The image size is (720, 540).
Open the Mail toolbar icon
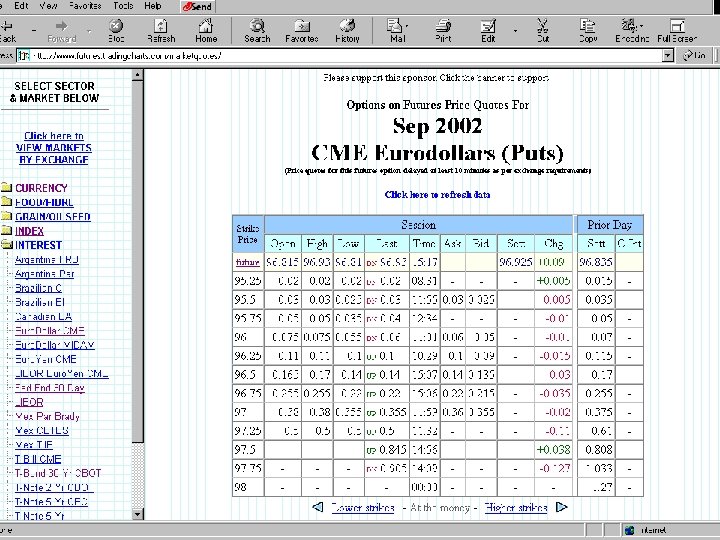(396, 31)
